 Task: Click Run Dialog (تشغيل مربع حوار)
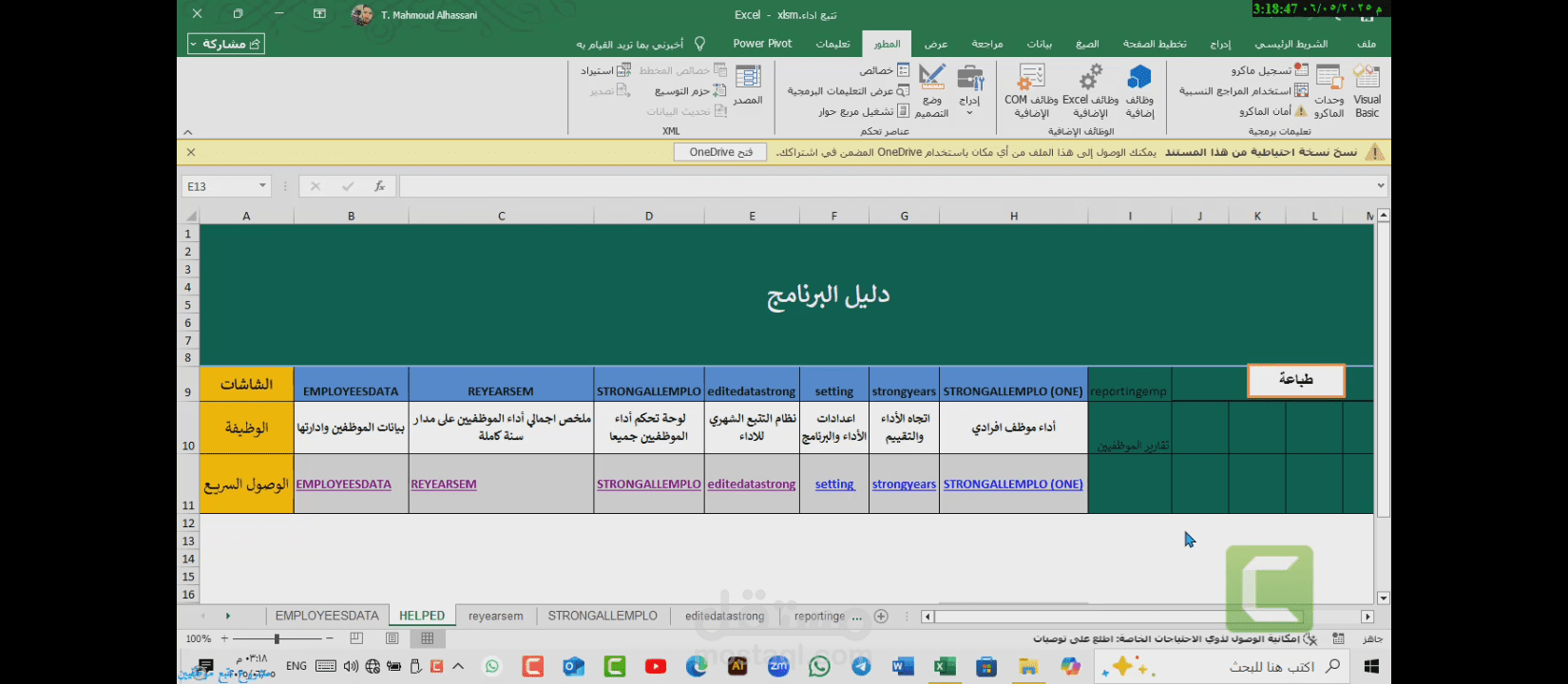(863, 111)
